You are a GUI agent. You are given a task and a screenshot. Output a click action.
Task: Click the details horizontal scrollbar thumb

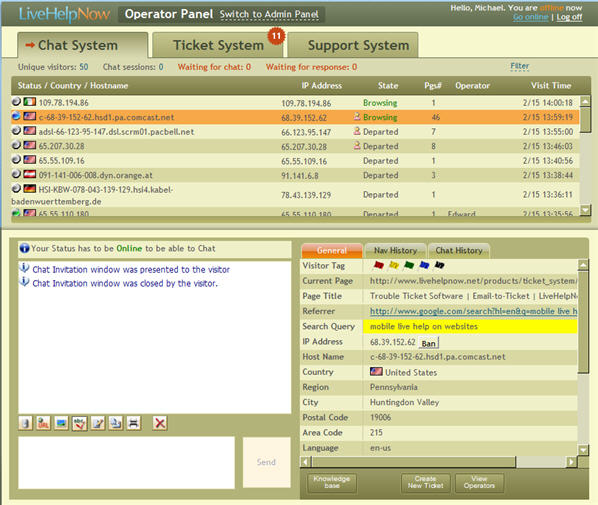[x=414, y=462]
